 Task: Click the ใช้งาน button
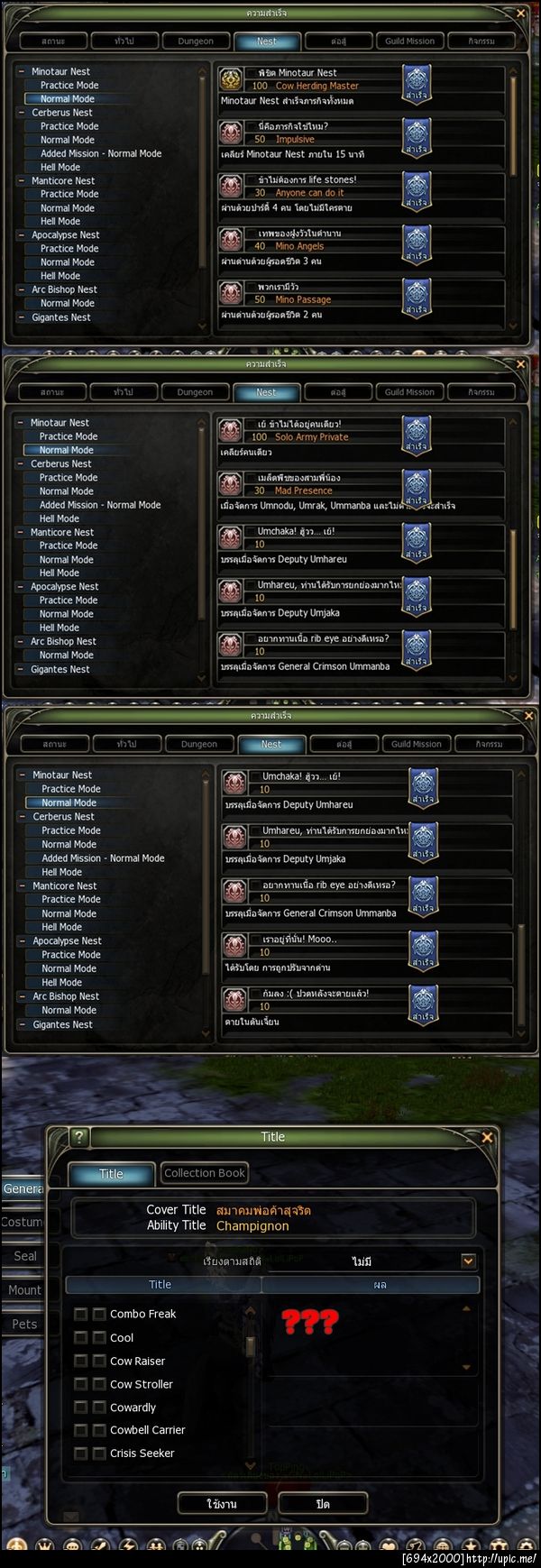click(222, 1504)
